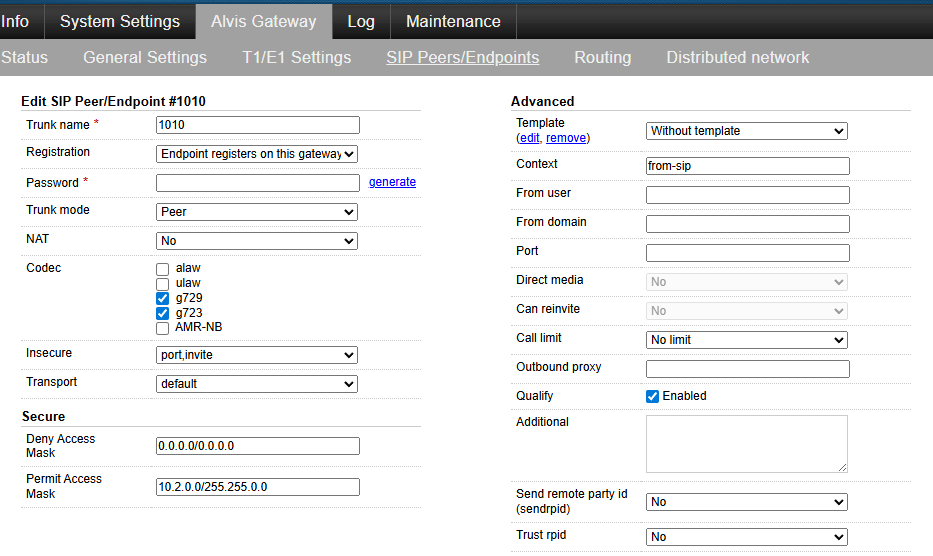Click inside the Additional text area
Image resolution: width=933 pixels, height=556 pixels.
(746, 443)
